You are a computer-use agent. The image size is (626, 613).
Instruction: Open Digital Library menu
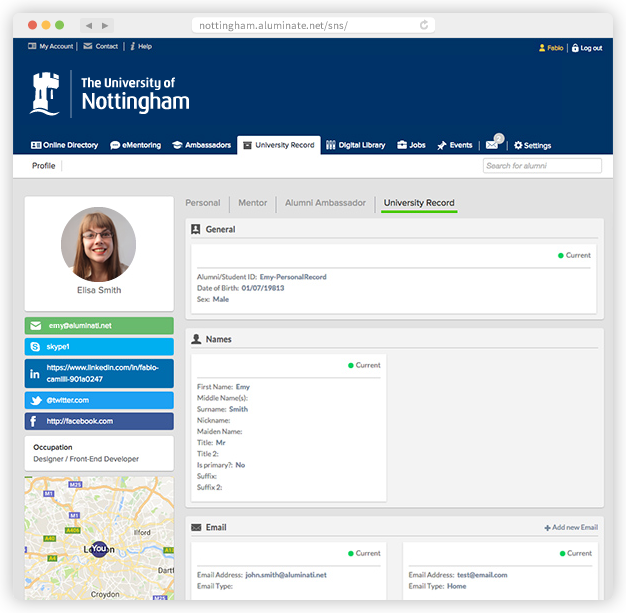point(355,145)
